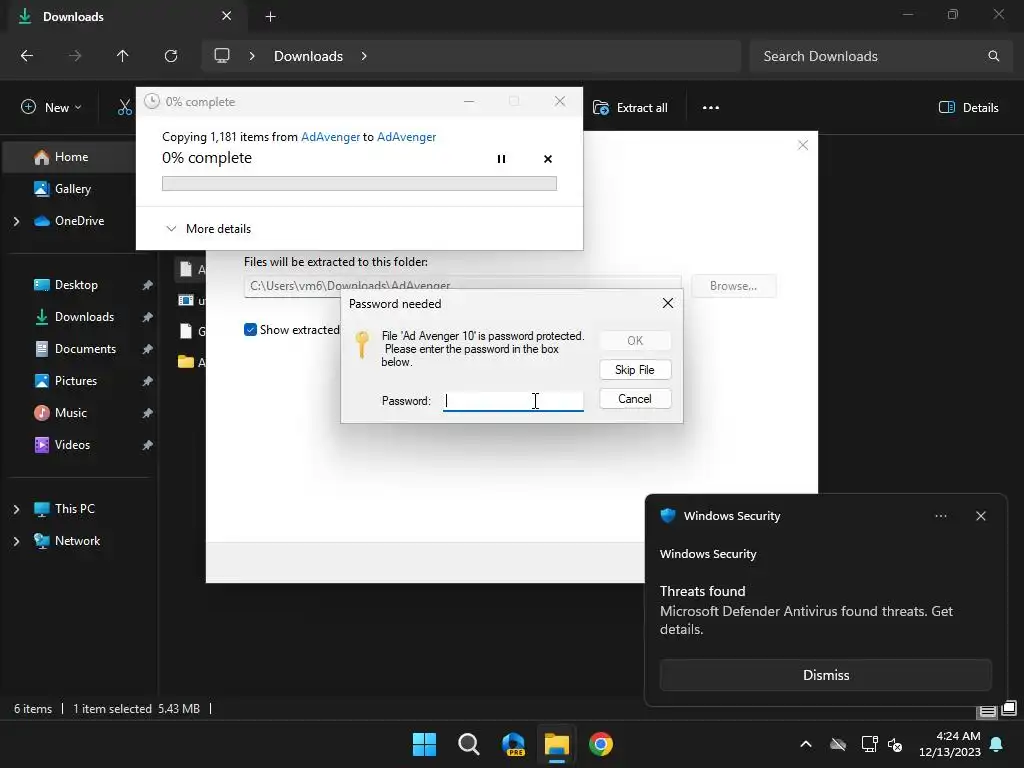Expand the Network tree node

tap(16, 541)
